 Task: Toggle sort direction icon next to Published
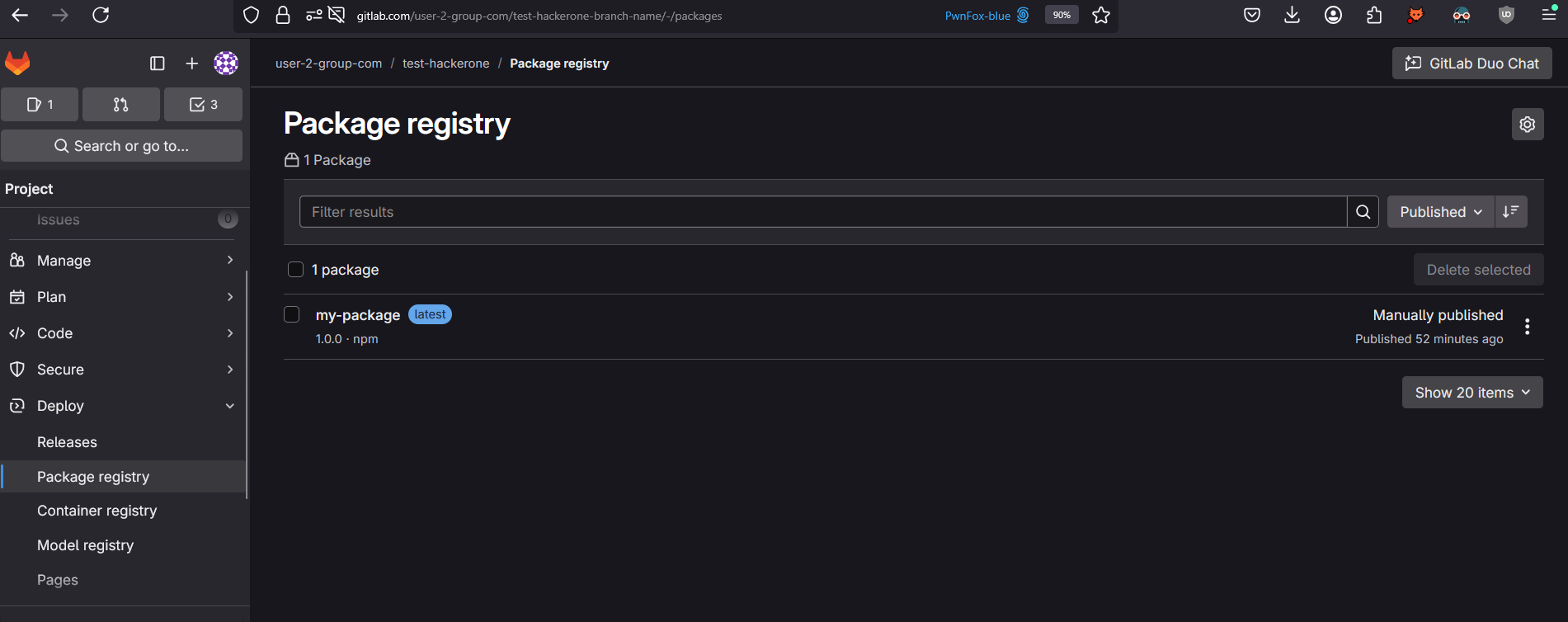tap(1510, 212)
